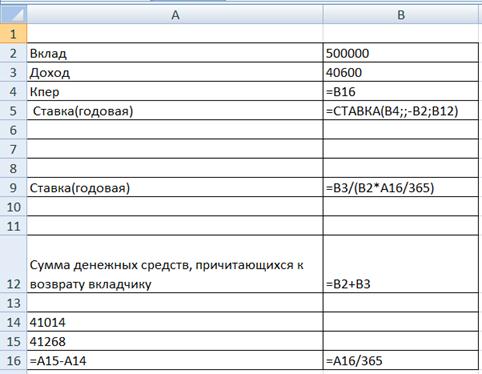Select row 16 header
Image resolution: width=482 pixels, height=374 pixels.
coord(13,361)
